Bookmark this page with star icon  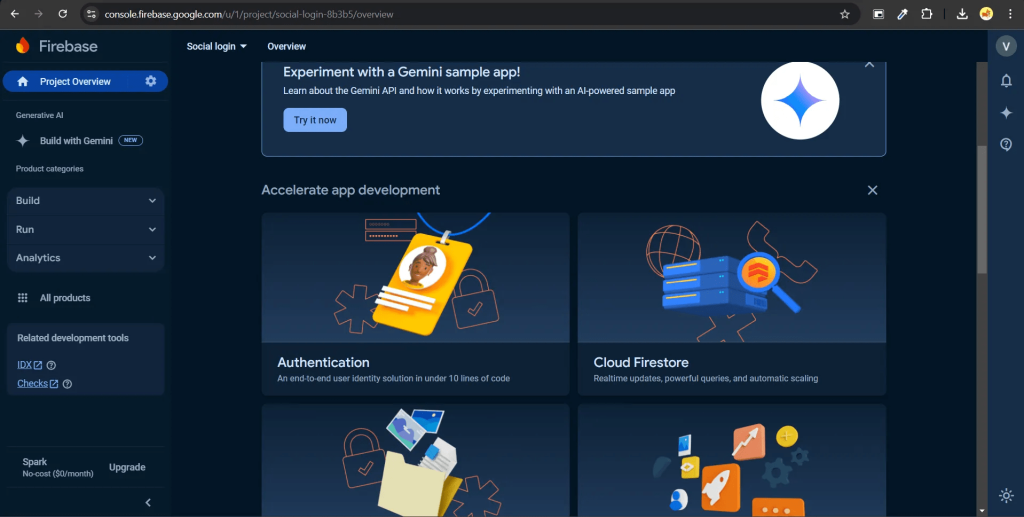click(x=844, y=14)
